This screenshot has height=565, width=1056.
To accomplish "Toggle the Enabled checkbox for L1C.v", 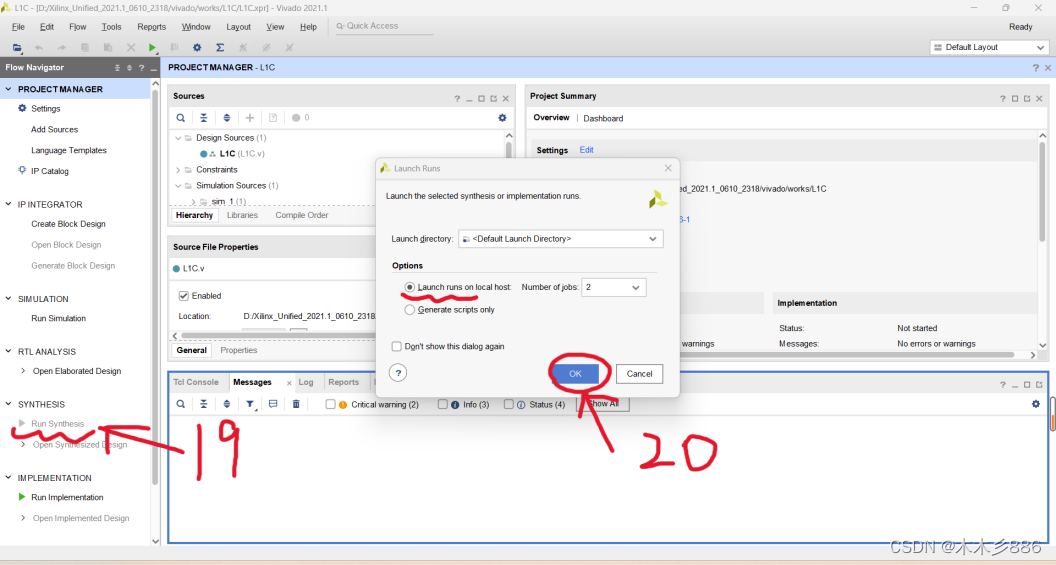I will coord(183,296).
